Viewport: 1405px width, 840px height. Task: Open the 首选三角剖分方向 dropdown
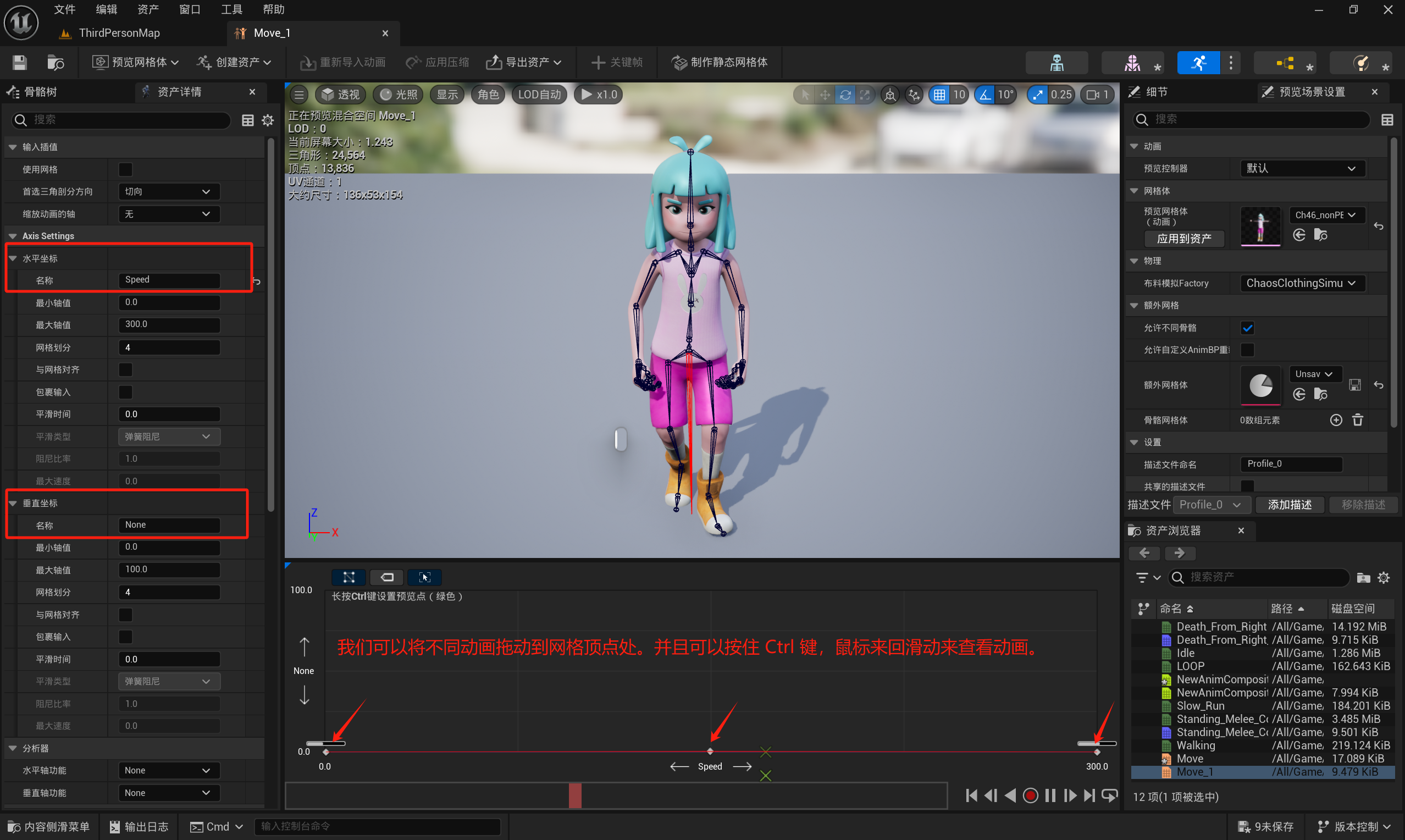pos(168,192)
